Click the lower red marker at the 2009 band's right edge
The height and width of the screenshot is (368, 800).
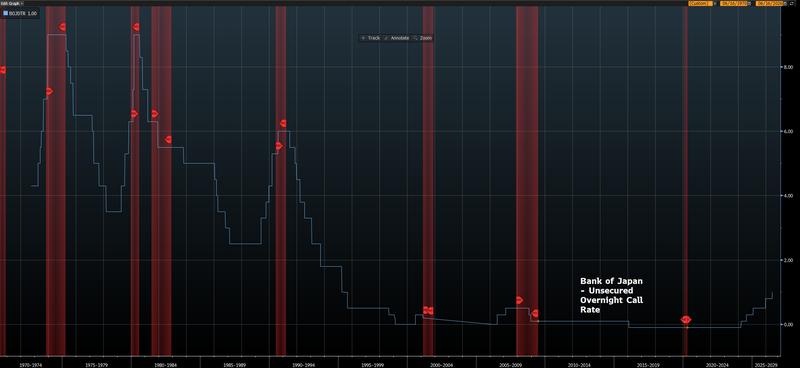535,313
